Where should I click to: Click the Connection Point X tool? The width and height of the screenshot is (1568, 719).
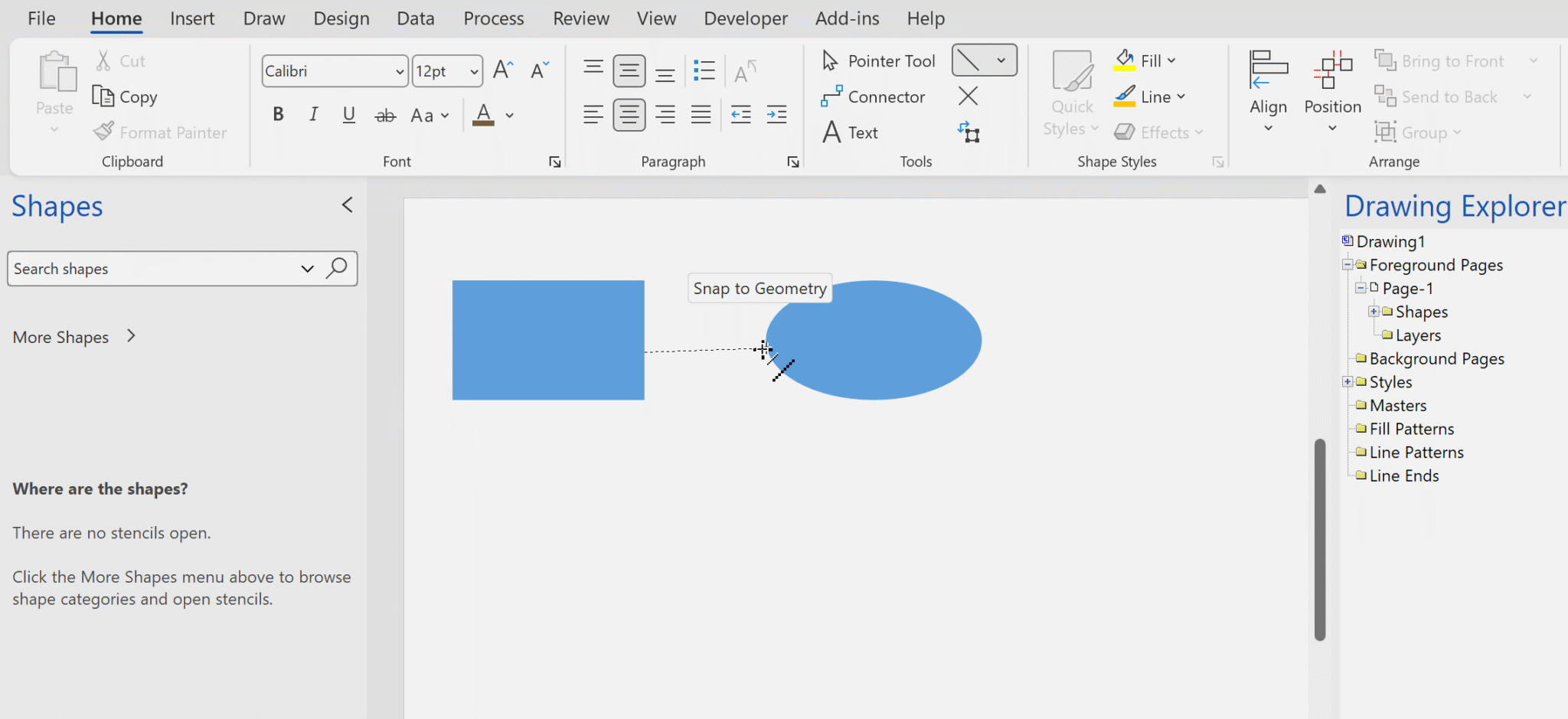pyautogui.click(x=968, y=96)
